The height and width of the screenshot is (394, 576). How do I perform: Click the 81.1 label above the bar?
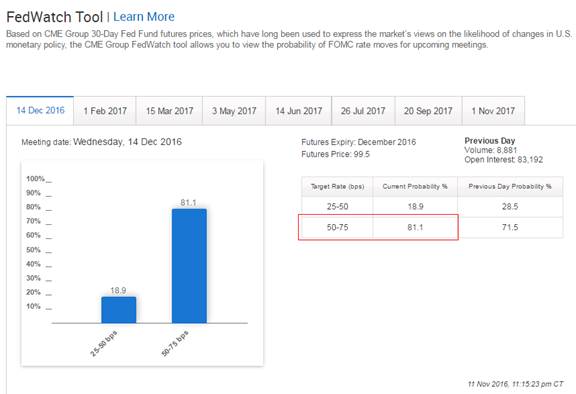point(188,203)
